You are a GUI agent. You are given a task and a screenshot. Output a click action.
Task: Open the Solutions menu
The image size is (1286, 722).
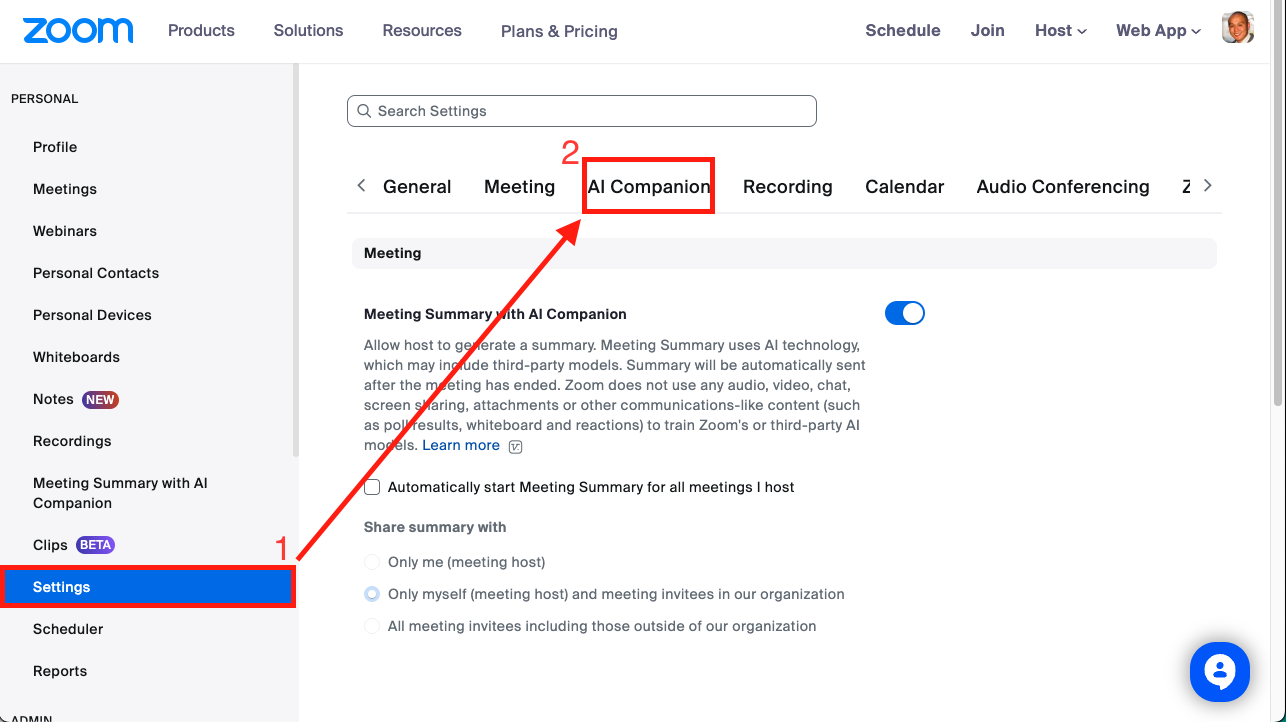[308, 30]
